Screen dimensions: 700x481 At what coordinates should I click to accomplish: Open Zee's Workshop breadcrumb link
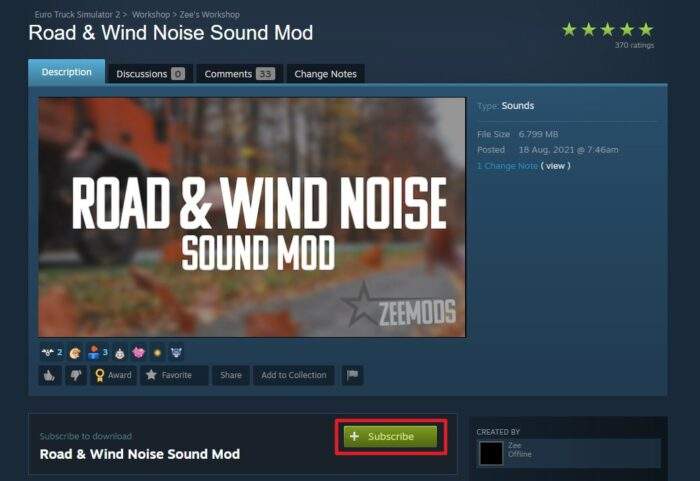(x=210, y=14)
